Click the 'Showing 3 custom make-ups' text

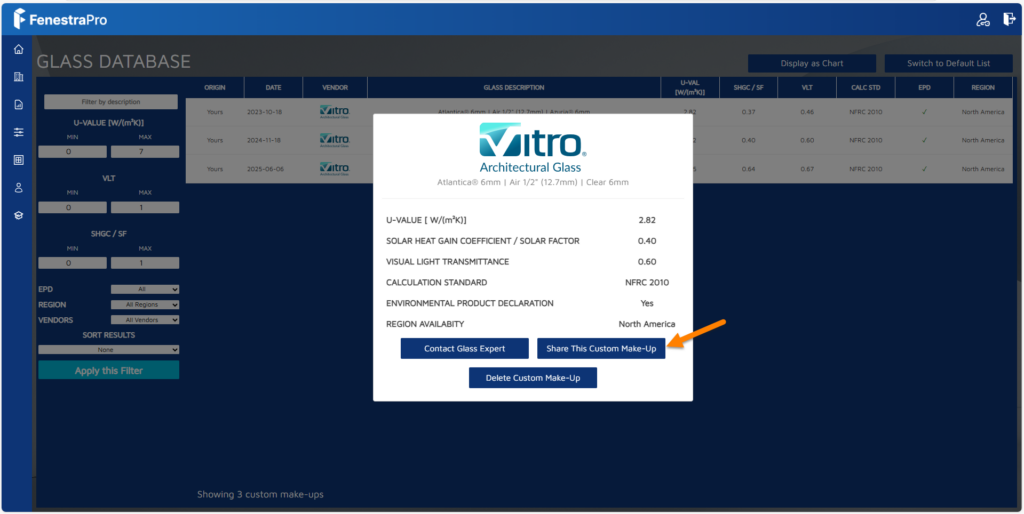tap(260, 494)
